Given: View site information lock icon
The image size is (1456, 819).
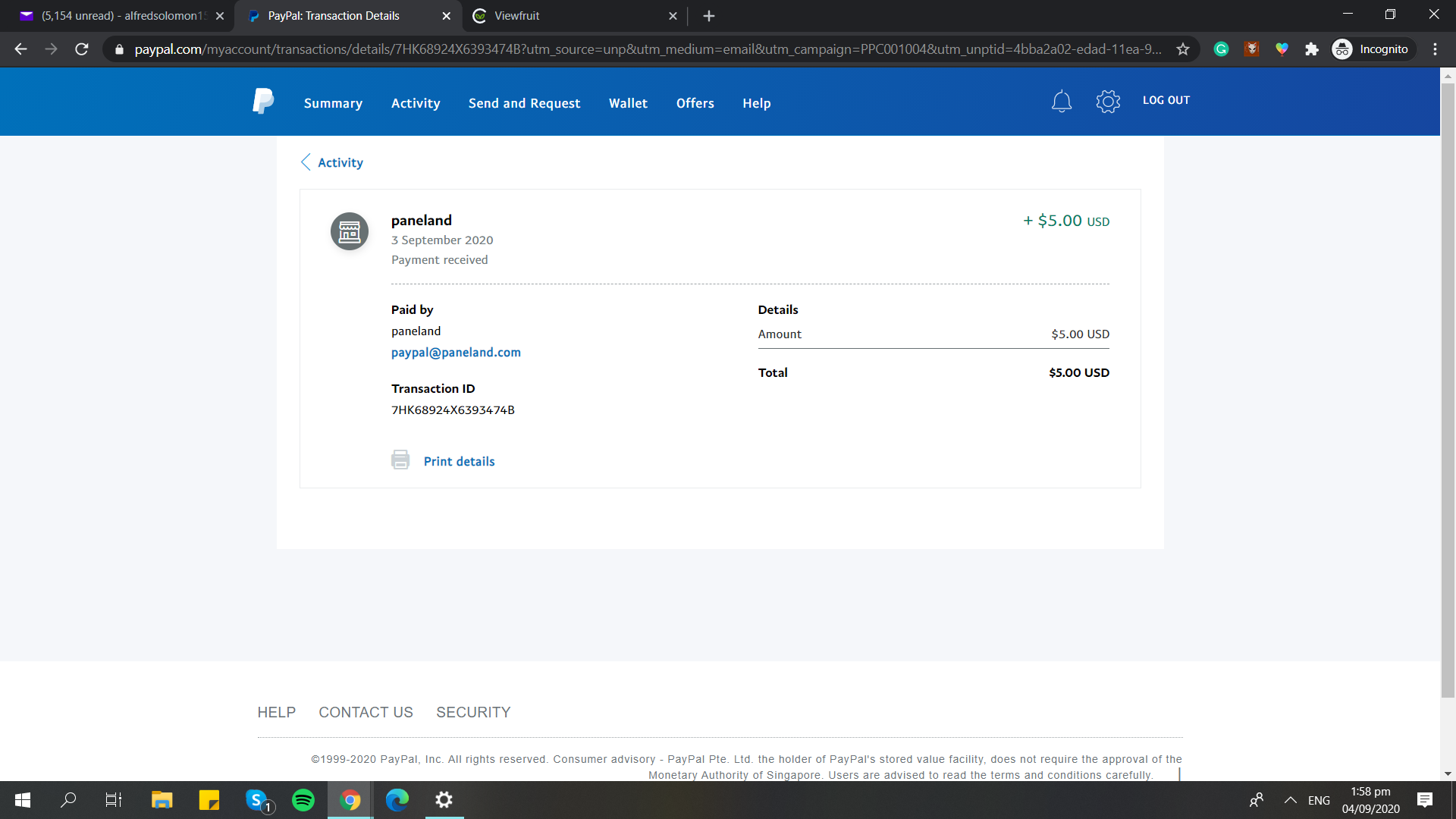Looking at the screenshot, I should [119, 49].
